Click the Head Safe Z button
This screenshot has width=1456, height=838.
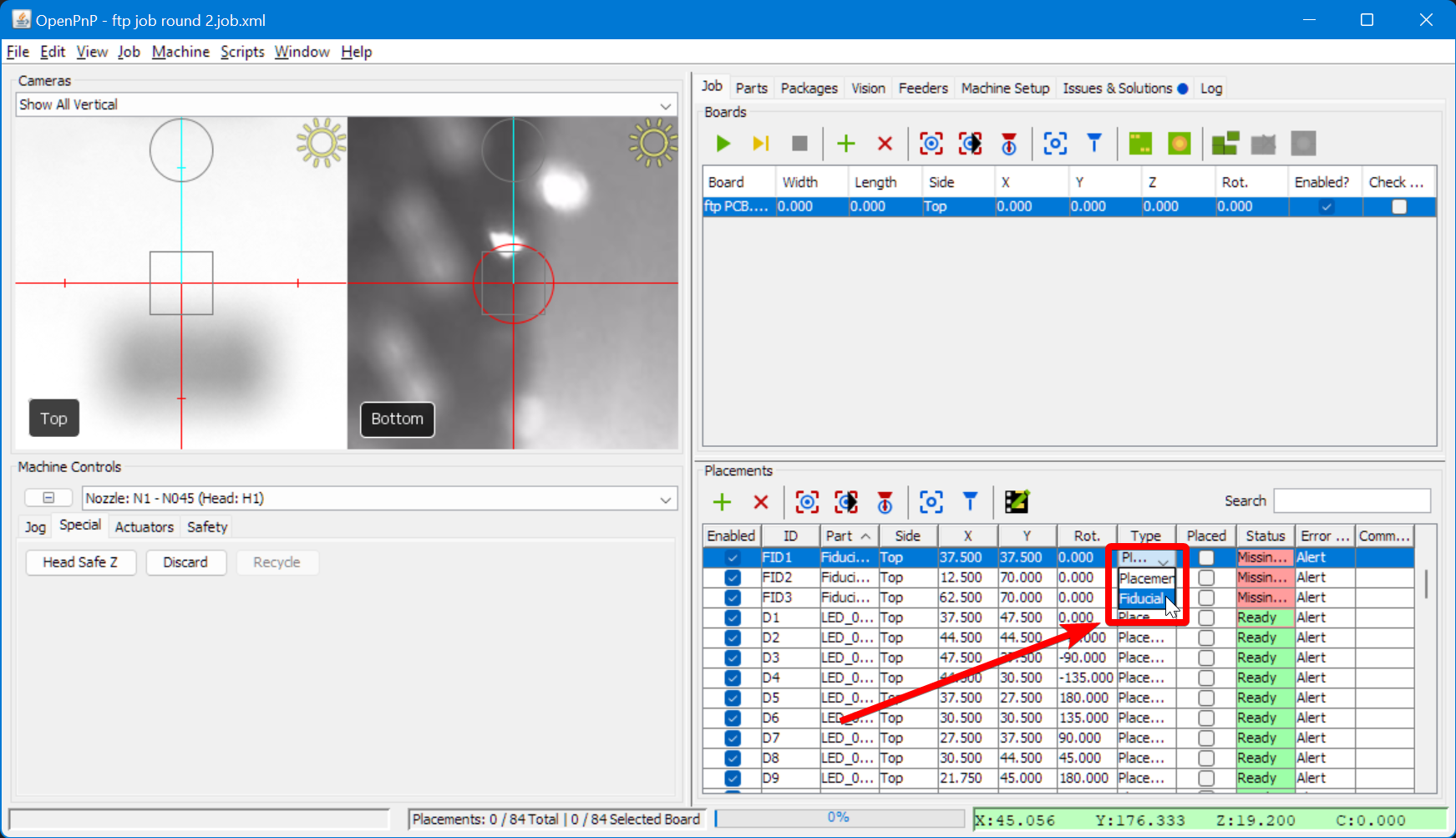[80, 562]
